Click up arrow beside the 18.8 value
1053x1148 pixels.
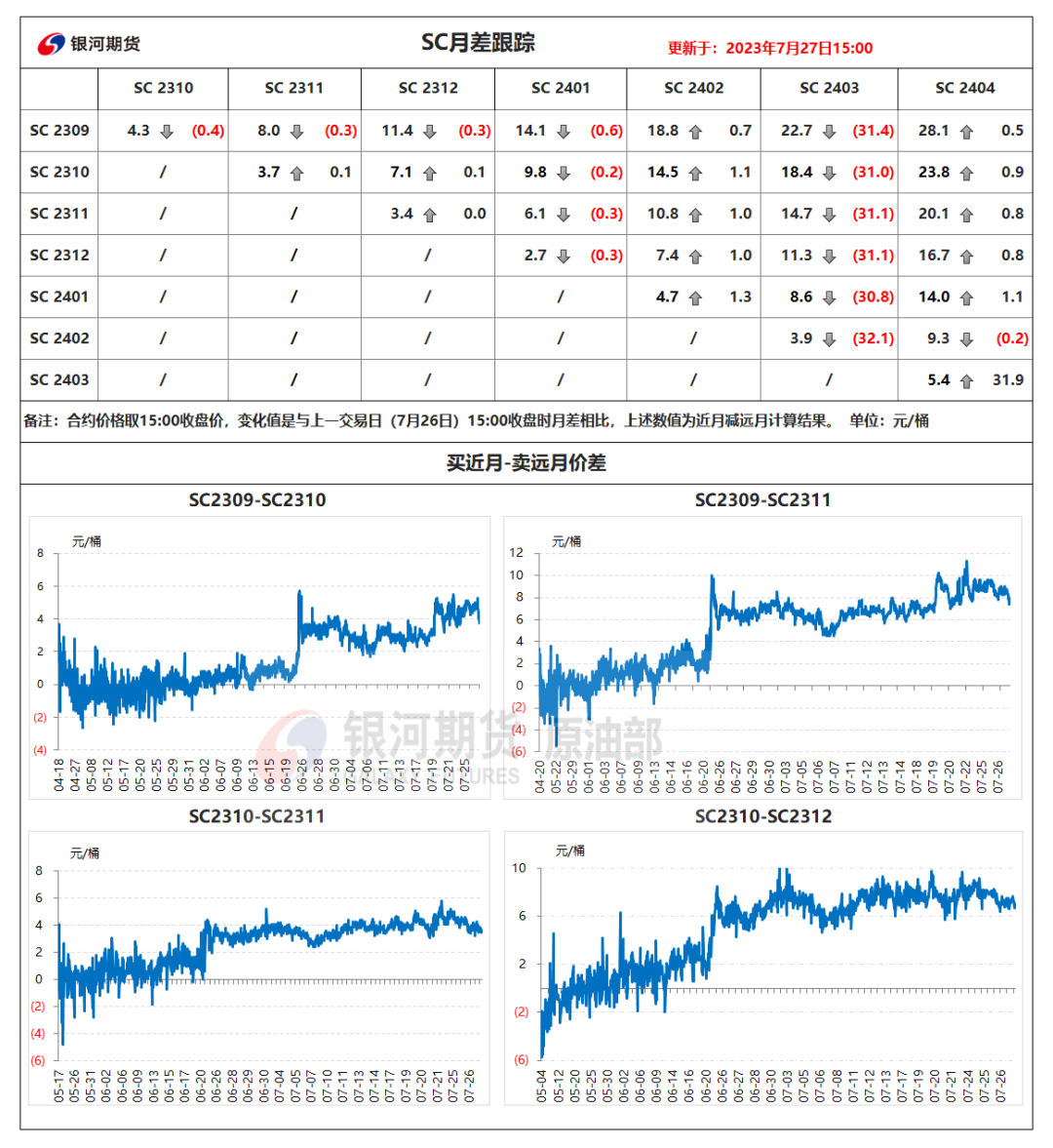[x=695, y=132]
